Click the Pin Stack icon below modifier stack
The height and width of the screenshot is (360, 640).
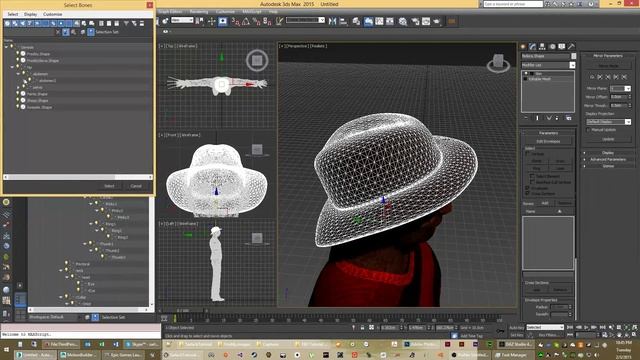tap(526, 118)
